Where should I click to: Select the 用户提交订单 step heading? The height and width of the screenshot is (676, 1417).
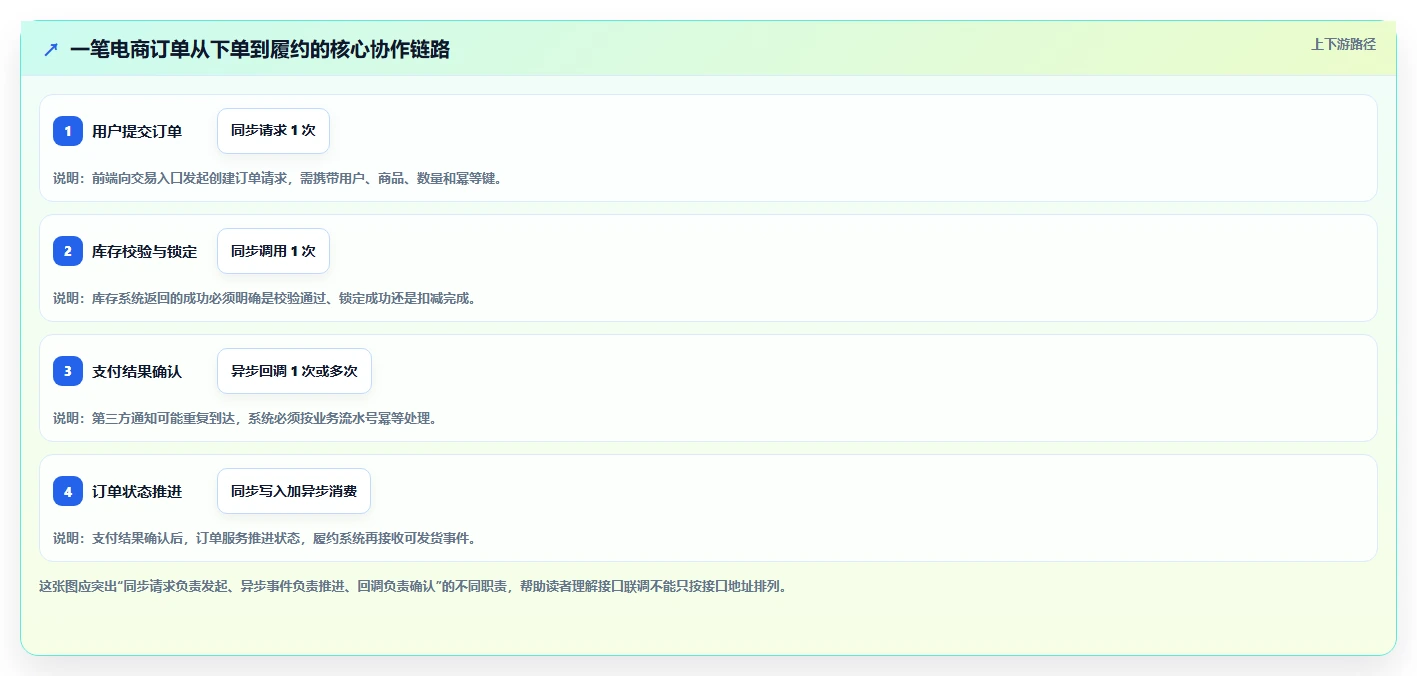(137, 131)
